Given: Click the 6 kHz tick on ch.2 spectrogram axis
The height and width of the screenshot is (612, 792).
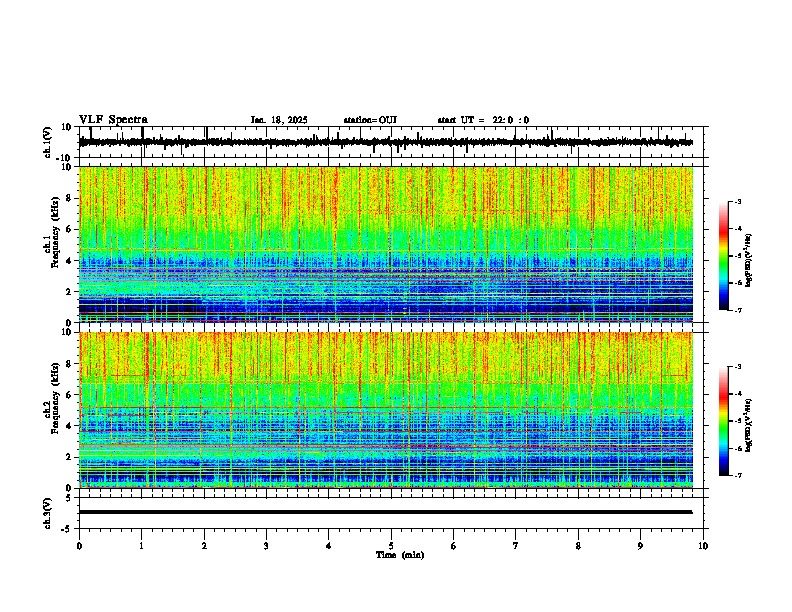Looking at the screenshot, I should pyautogui.click(x=69, y=395).
